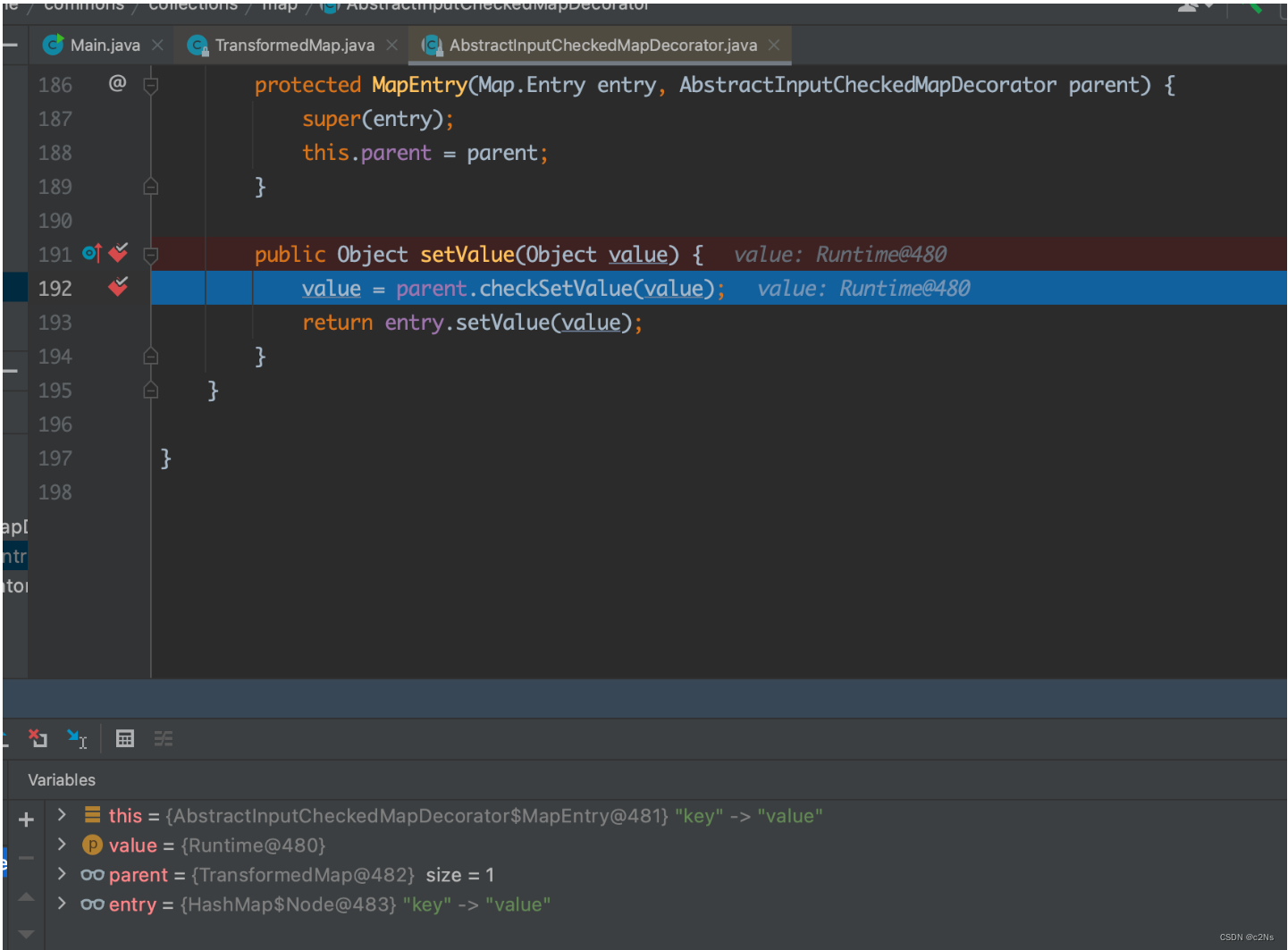Click the 'collections' breadcrumb segment
The image size is (1288, 950).
tap(193, 5)
